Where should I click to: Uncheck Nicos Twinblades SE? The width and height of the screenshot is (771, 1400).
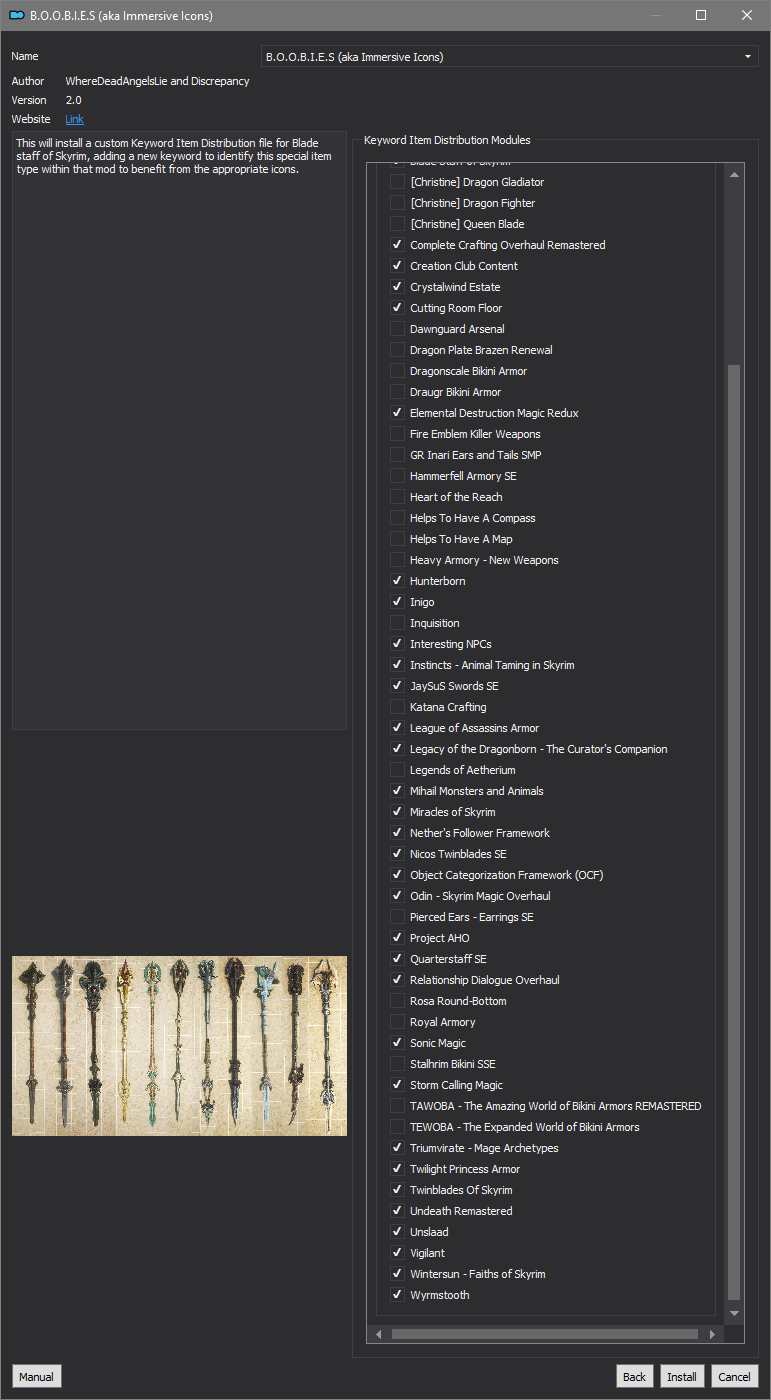point(397,854)
